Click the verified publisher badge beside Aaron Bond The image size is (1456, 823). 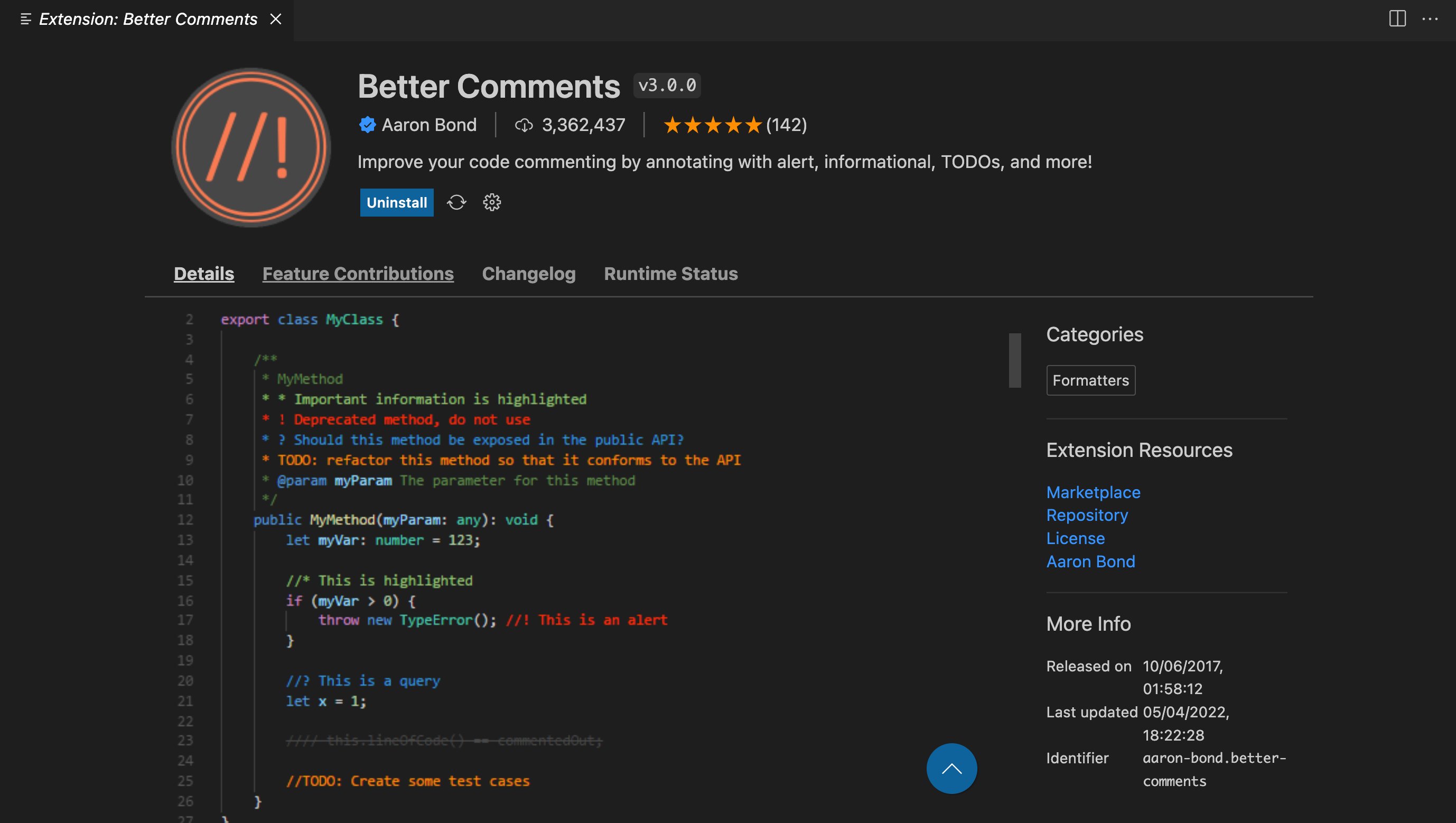367,125
